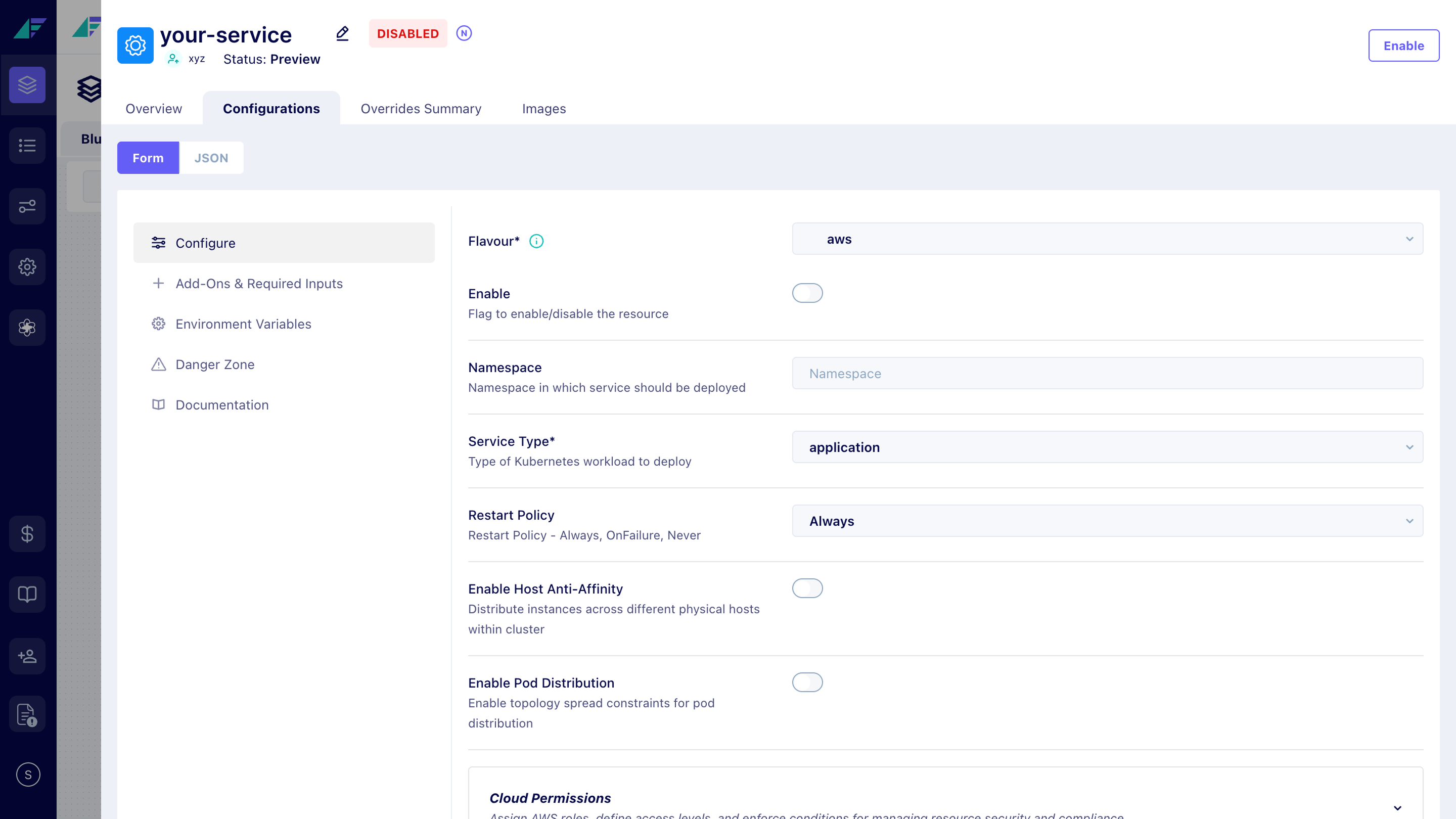This screenshot has height=819, width=1456.
Task: Open the Restart Policy Always dropdown
Action: pyautogui.click(x=1107, y=521)
